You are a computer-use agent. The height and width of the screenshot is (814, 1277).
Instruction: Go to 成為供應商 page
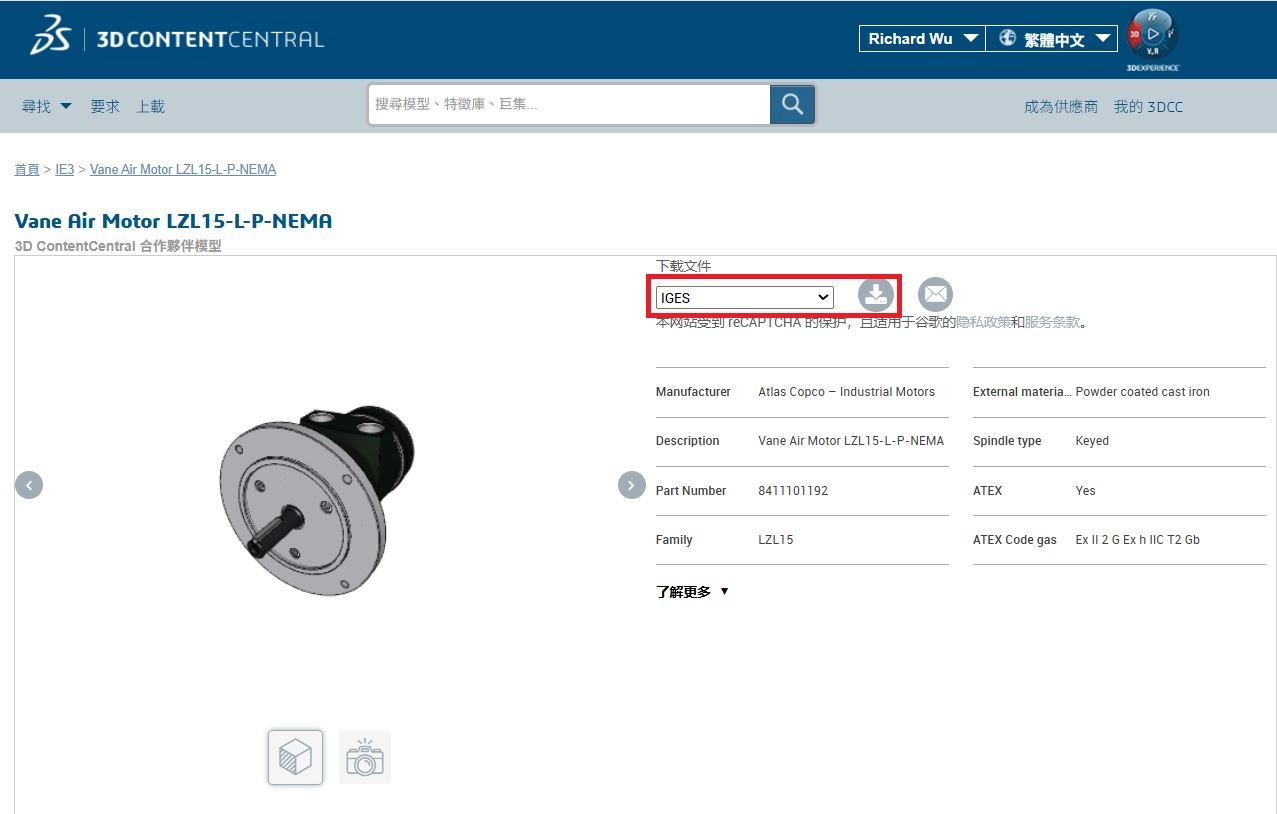click(1061, 106)
